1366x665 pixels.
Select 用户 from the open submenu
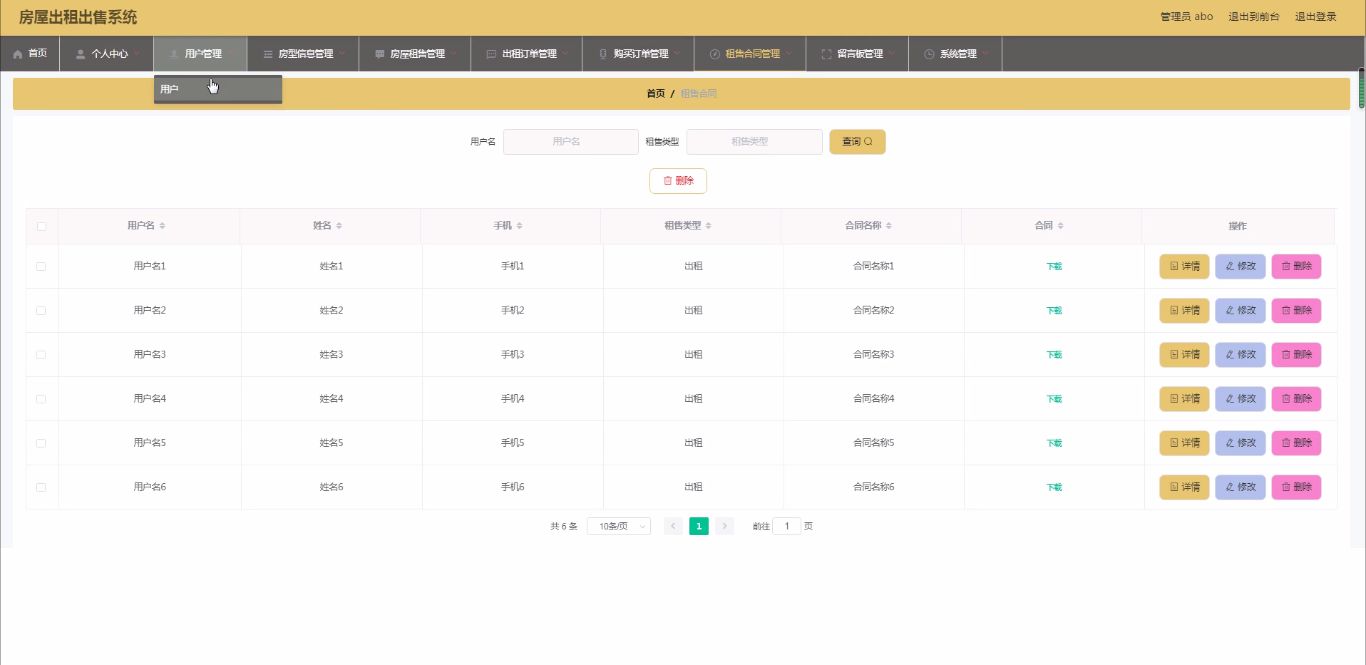pos(218,89)
